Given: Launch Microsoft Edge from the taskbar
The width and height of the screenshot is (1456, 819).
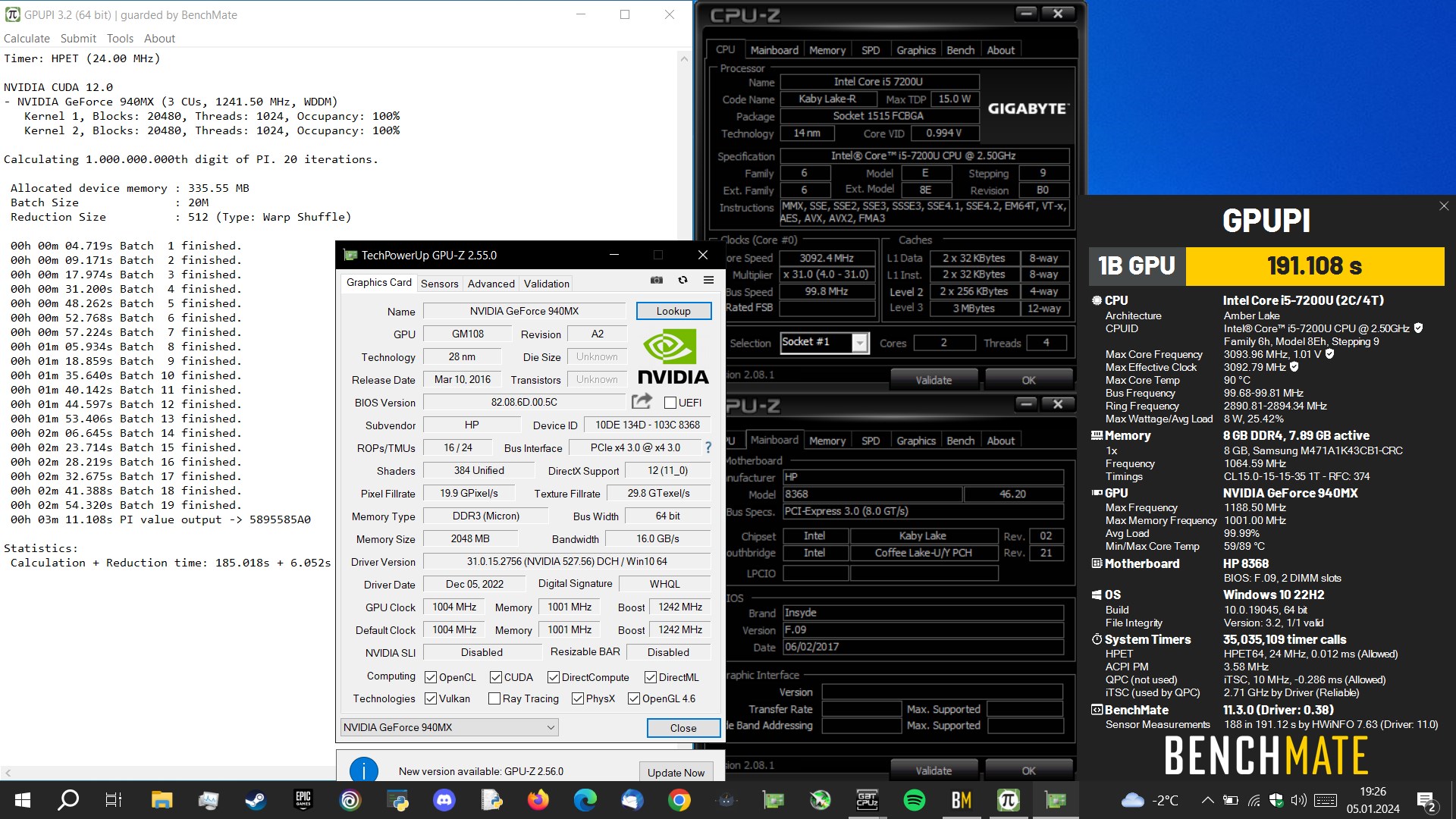Looking at the screenshot, I should (x=585, y=800).
